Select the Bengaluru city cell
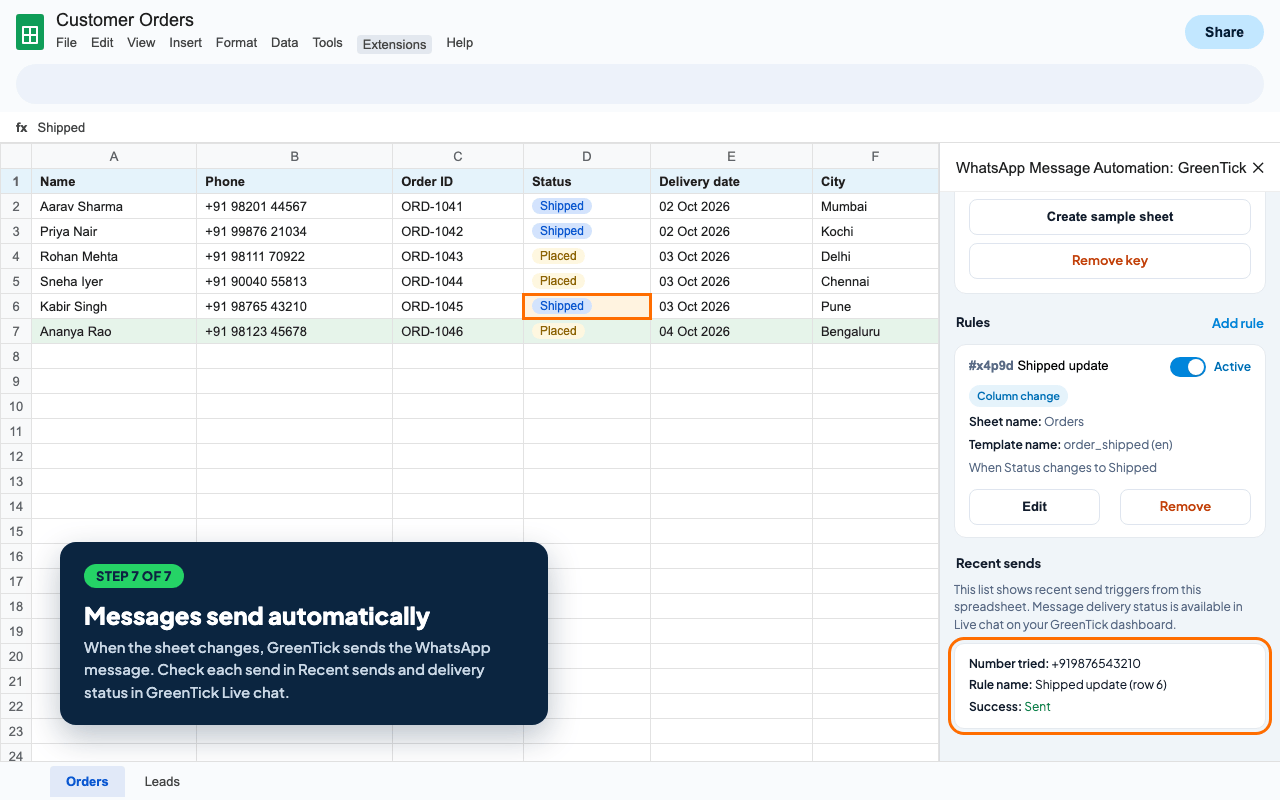Viewport: 1280px width, 800px height. [x=875, y=331]
